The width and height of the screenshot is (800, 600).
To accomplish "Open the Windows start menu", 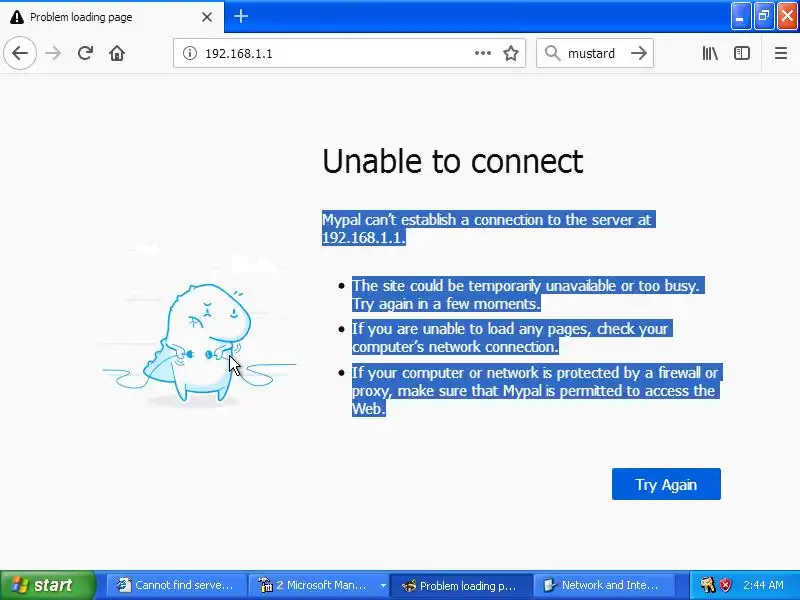I will pos(48,585).
